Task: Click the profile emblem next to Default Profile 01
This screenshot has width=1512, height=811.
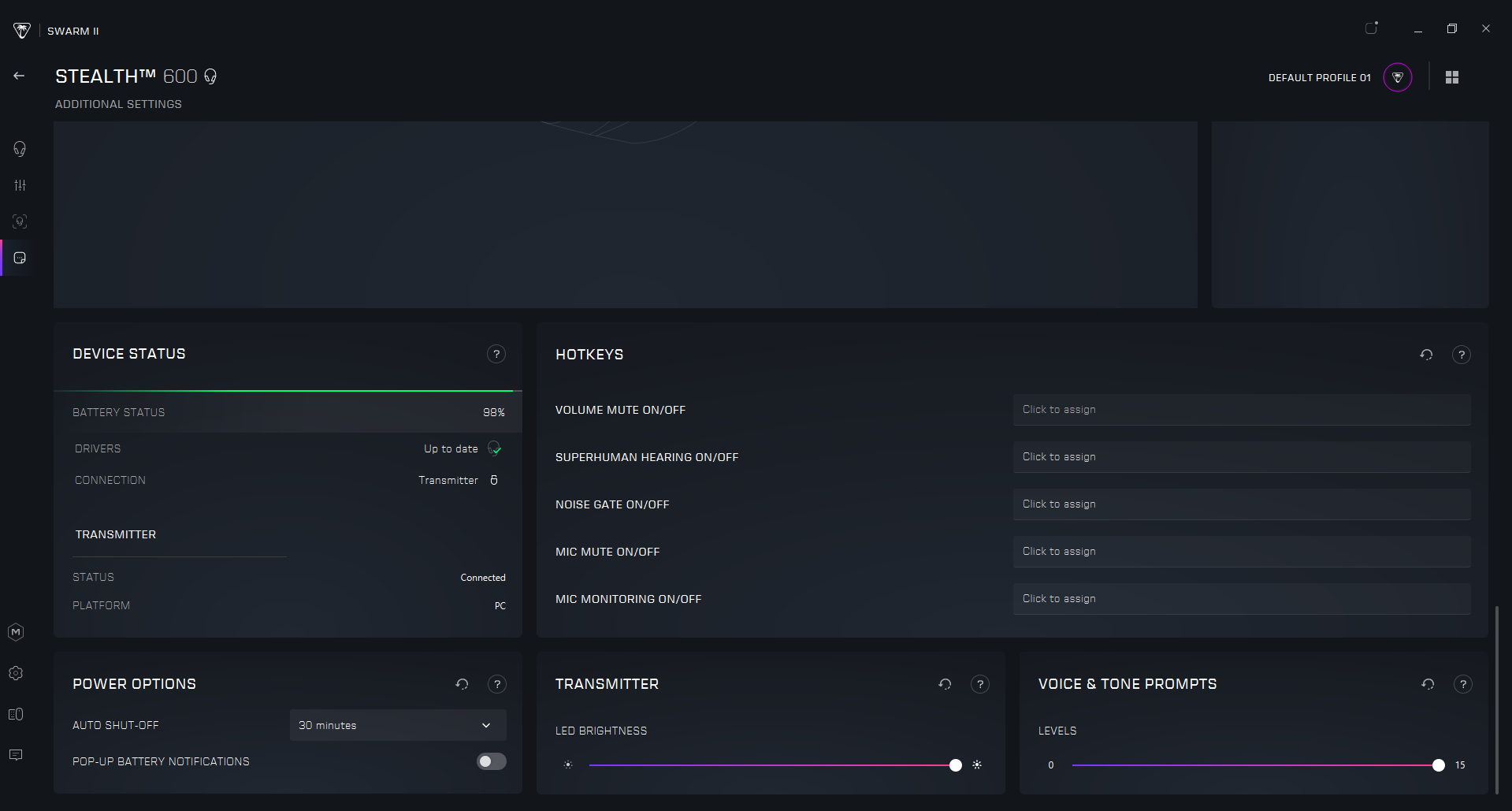Action: pos(1398,77)
